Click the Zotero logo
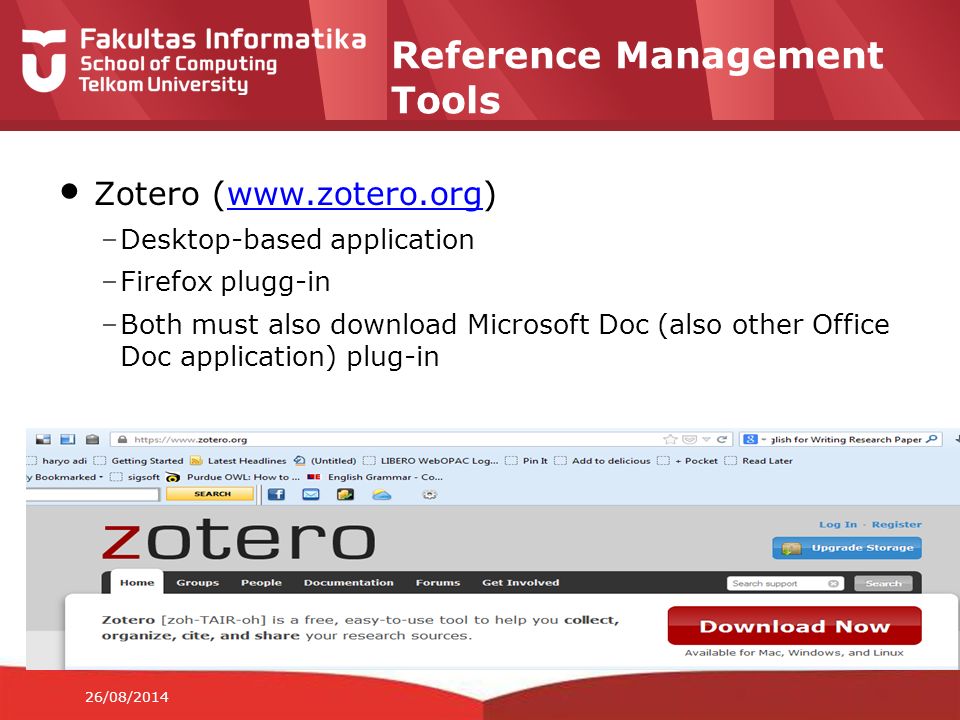Viewport: 960px width, 720px height. click(x=239, y=539)
